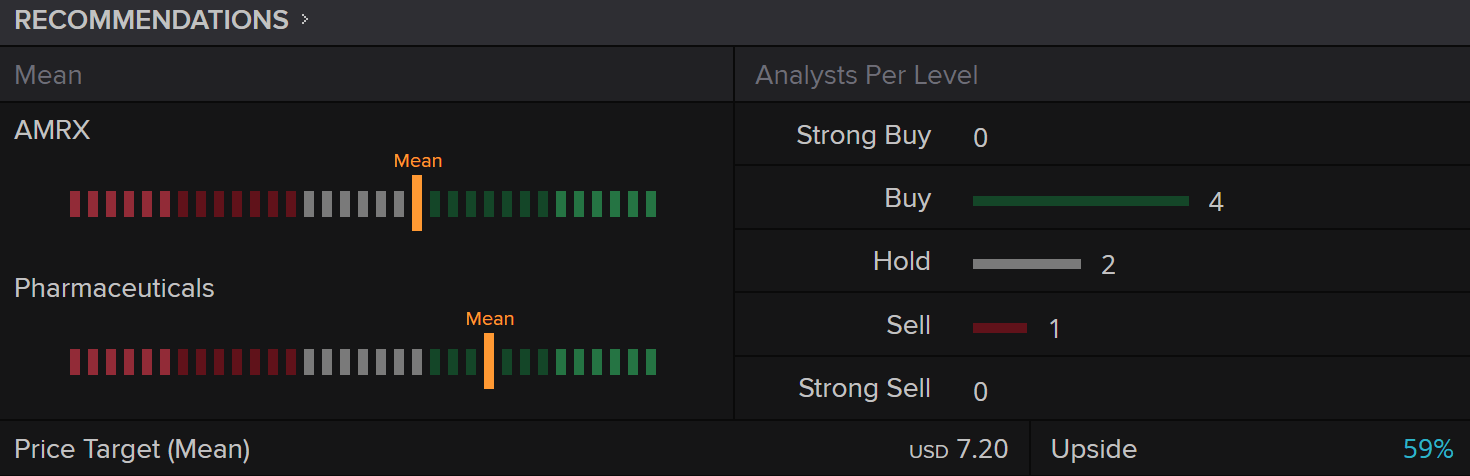The height and width of the screenshot is (476, 1470).
Task: Open the RECOMMENDATIONS section title
Action: (151, 20)
